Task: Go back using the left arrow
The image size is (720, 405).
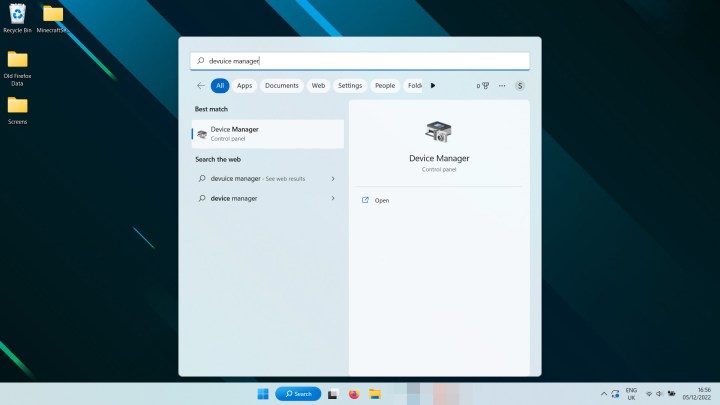Action: [201, 86]
